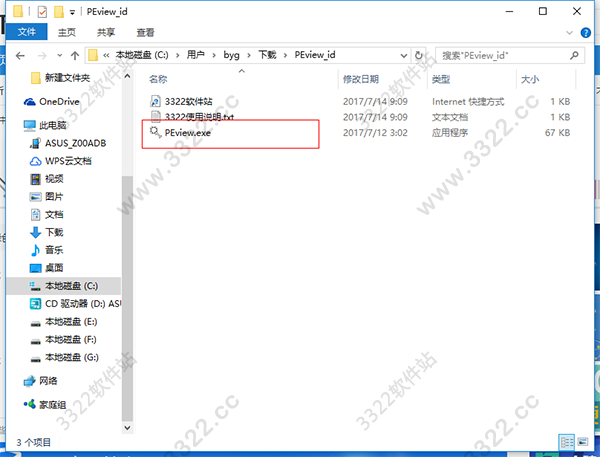This screenshot has width=600, height=457.
Task: Select the 3322软件站 shortcut file
Action: (x=188, y=101)
